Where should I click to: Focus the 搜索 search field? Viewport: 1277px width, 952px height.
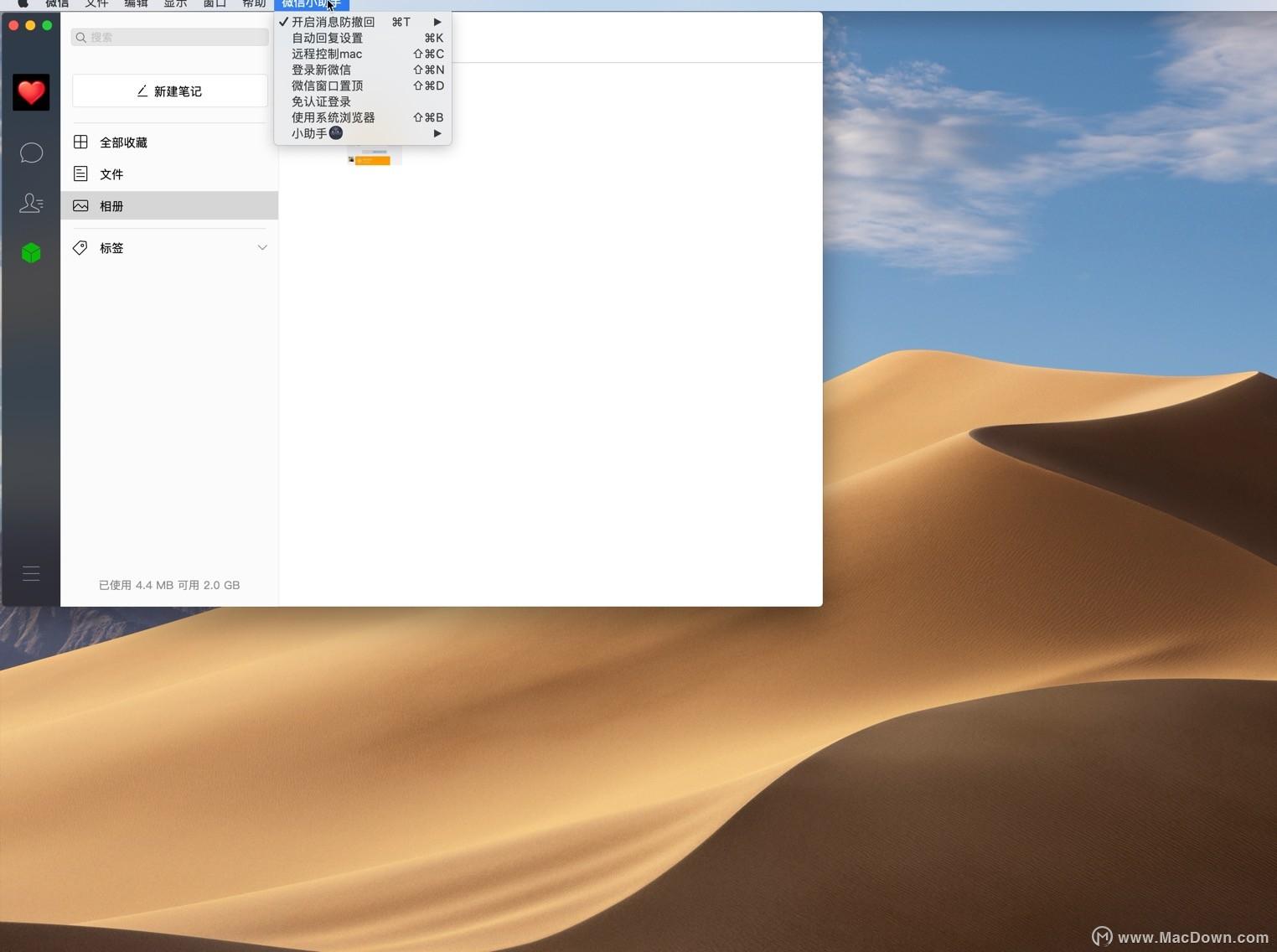pos(170,37)
